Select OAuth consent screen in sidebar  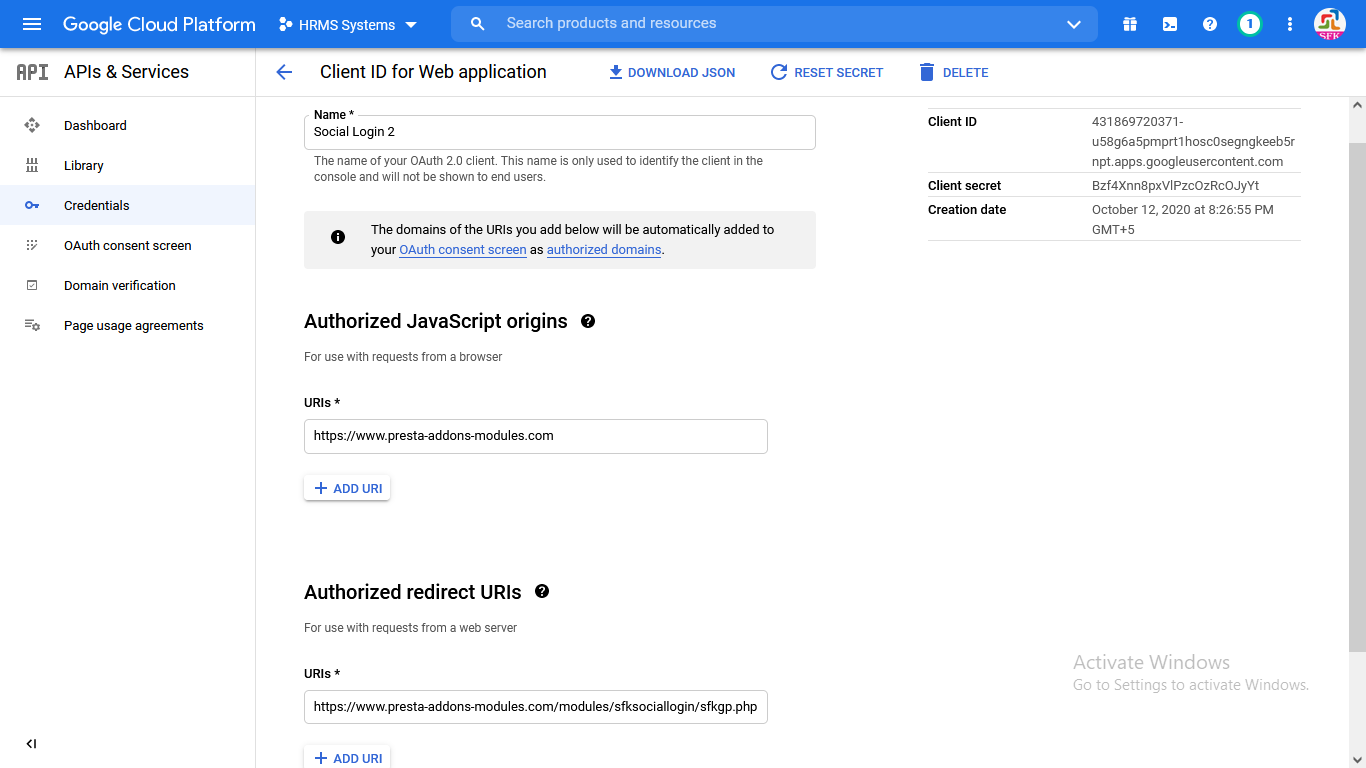[127, 245]
